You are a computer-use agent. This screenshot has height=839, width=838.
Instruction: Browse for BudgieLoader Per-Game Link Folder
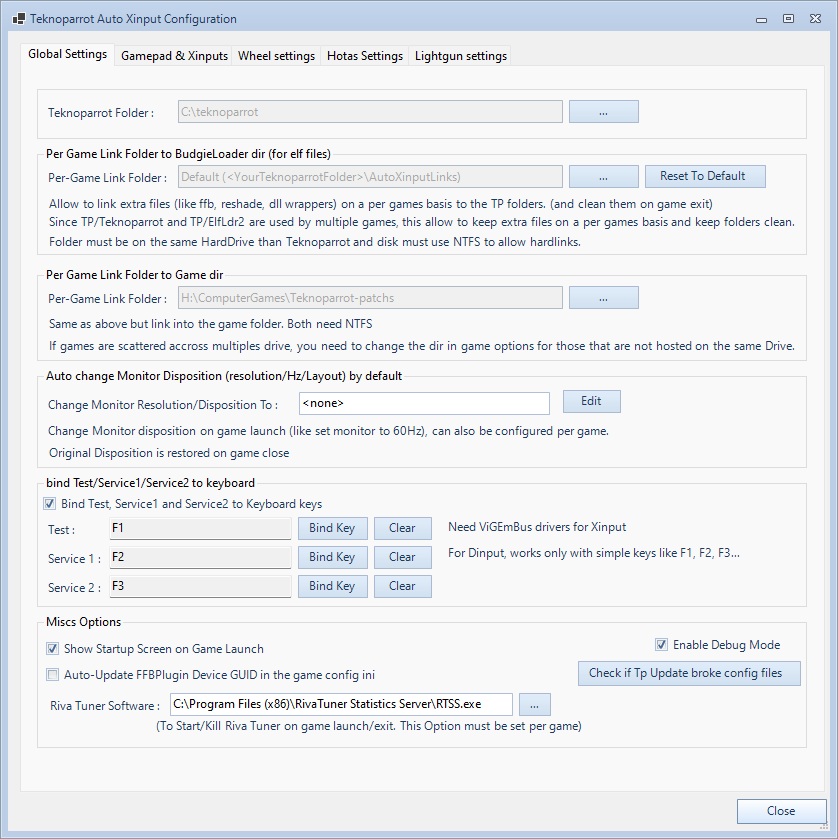pyautogui.click(x=604, y=177)
